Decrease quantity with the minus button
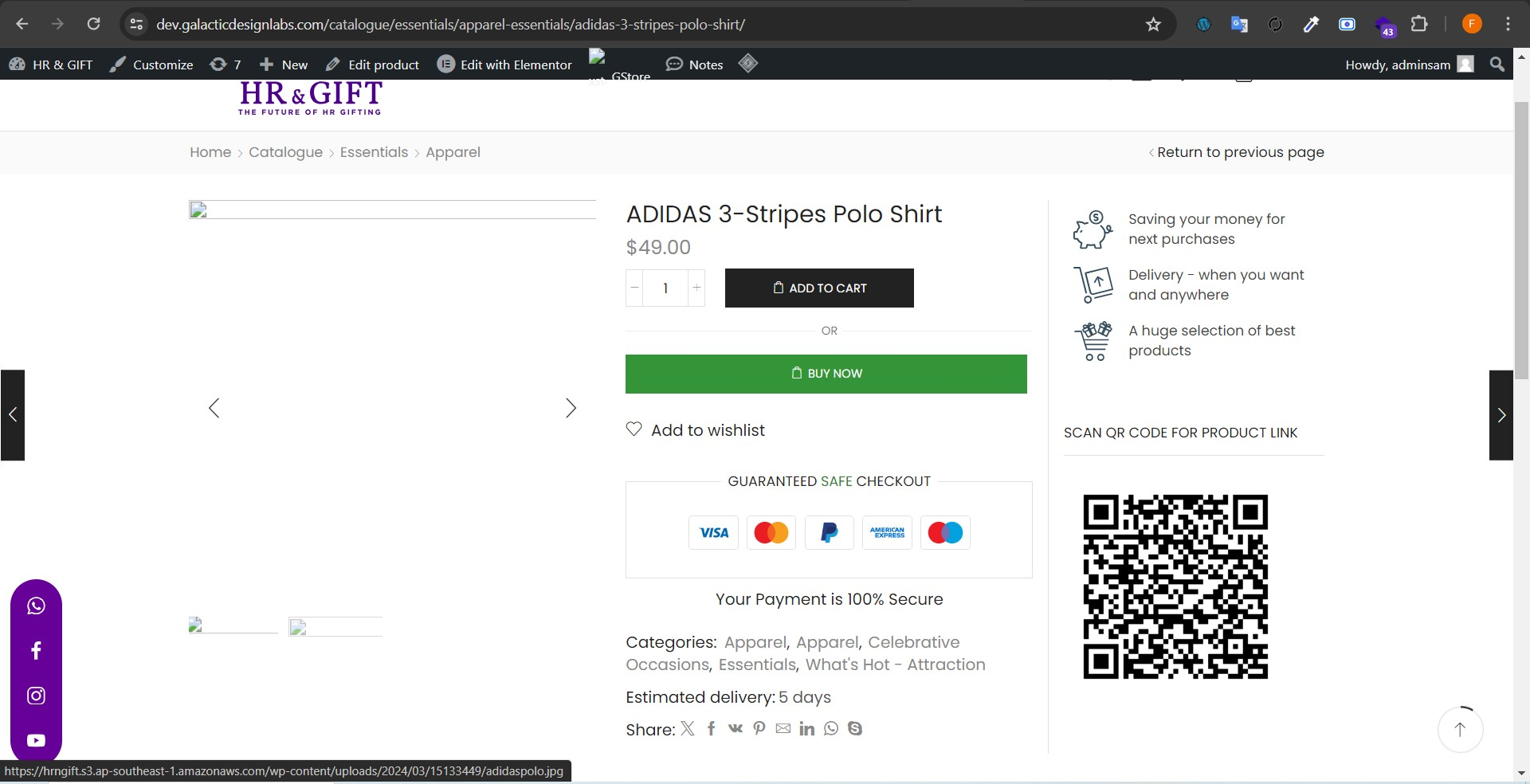This screenshot has width=1530, height=784. (635, 288)
